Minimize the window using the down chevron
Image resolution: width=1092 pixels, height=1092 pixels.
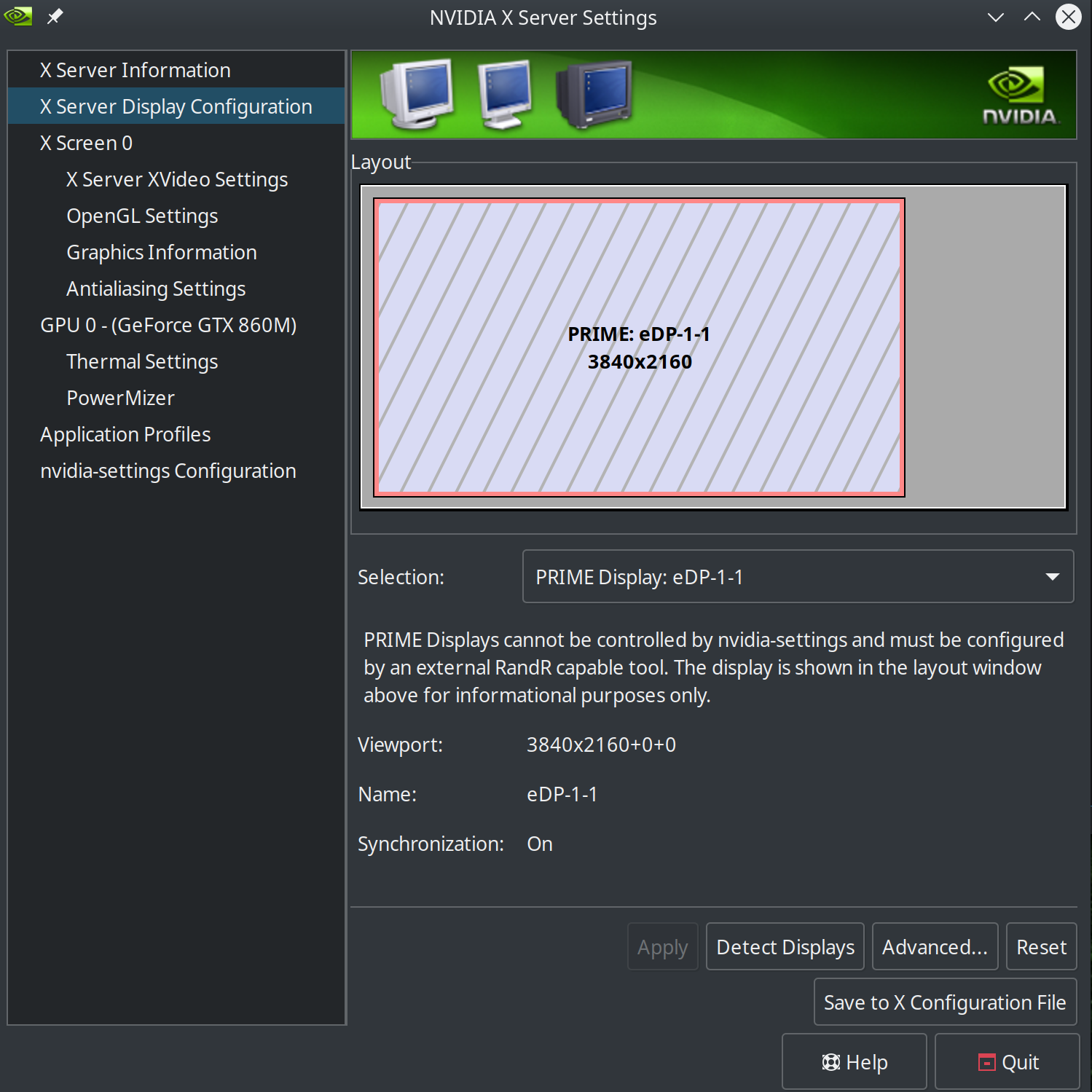pyautogui.click(x=995, y=17)
